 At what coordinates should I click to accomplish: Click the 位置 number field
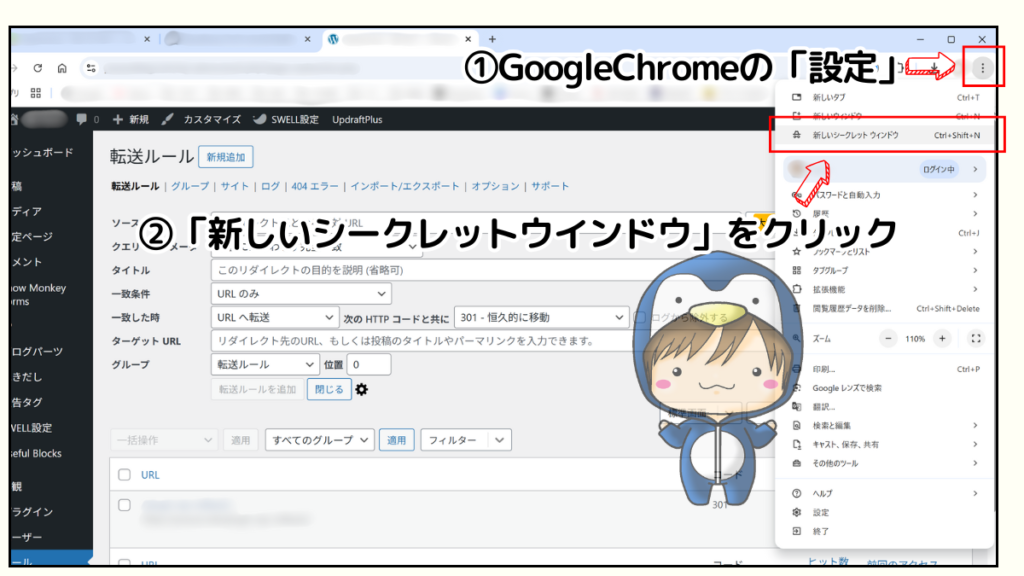pos(369,364)
